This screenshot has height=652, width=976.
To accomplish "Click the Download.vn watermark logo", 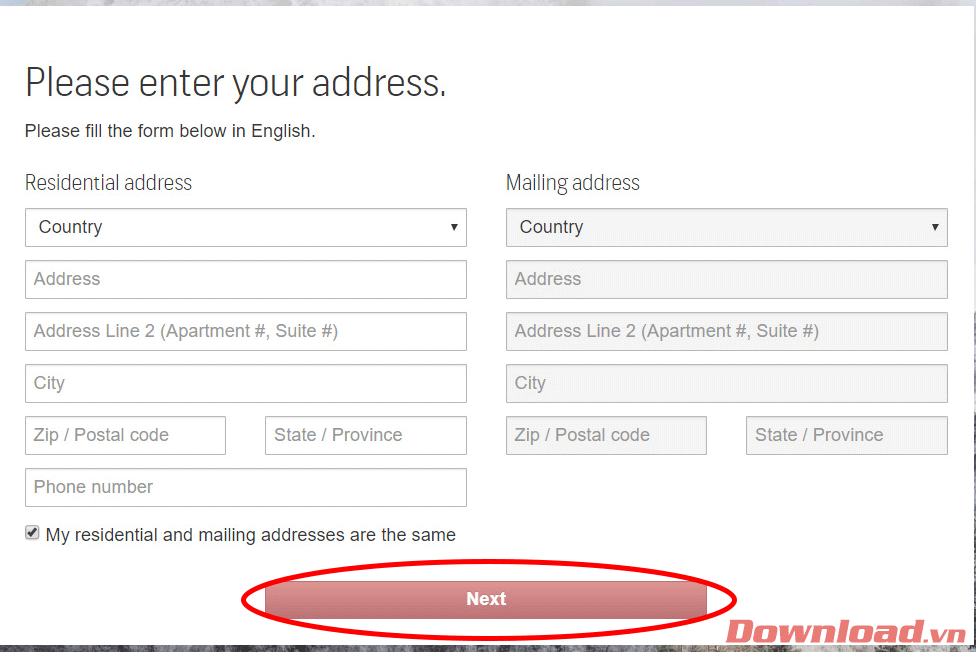I will 845,631.
